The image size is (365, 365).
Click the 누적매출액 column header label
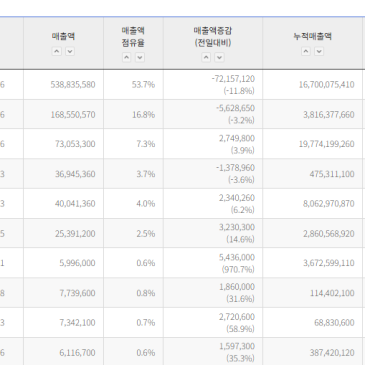click(x=312, y=36)
